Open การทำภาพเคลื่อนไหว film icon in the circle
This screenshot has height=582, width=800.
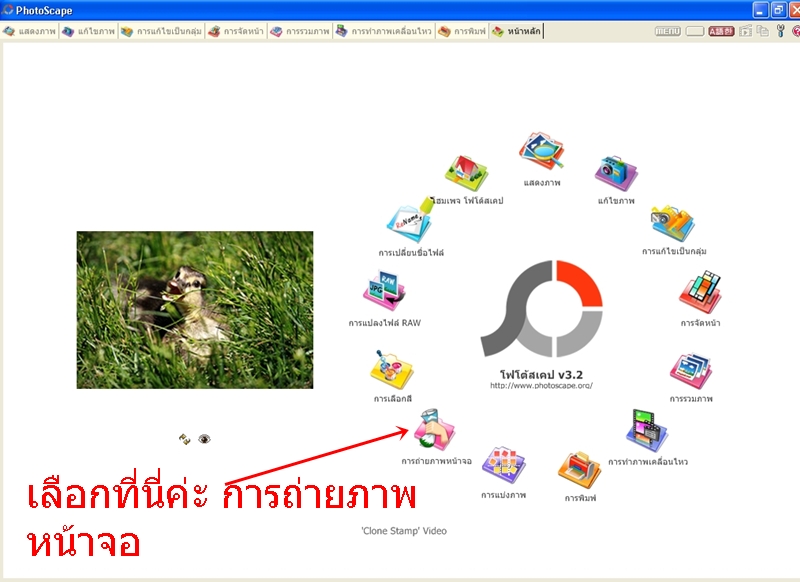[647, 431]
